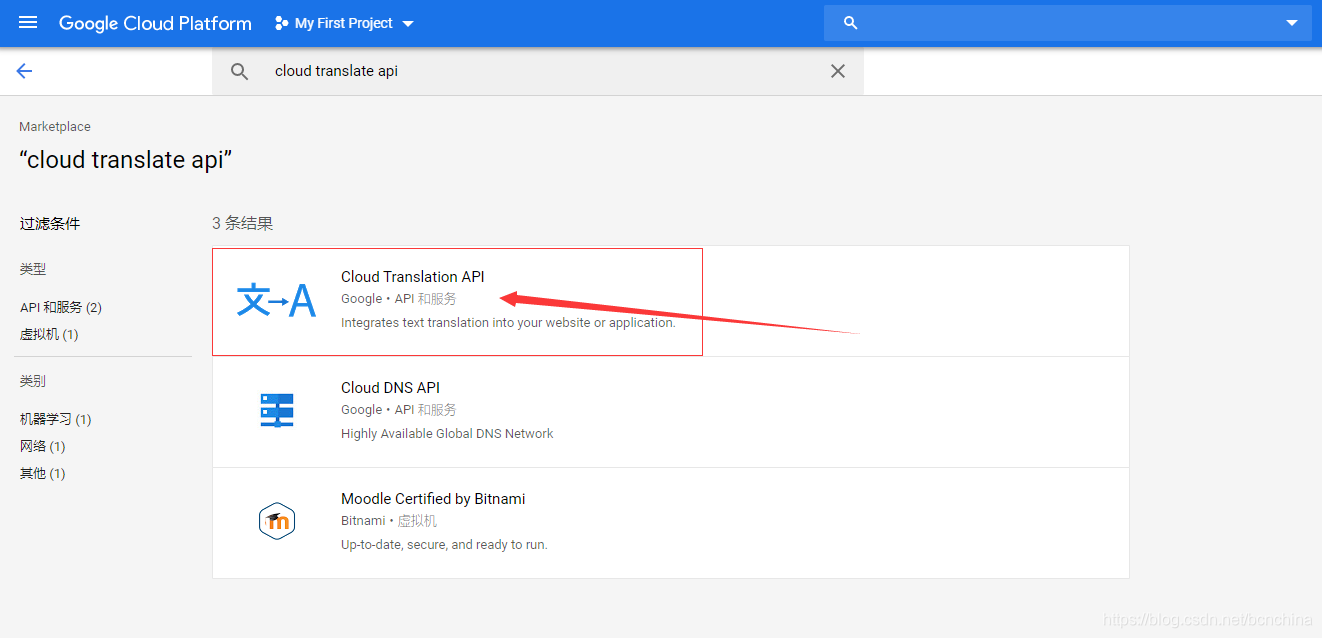Open the hamburger navigation menu
Viewport: 1322px width, 638px height.
[28, 23]
